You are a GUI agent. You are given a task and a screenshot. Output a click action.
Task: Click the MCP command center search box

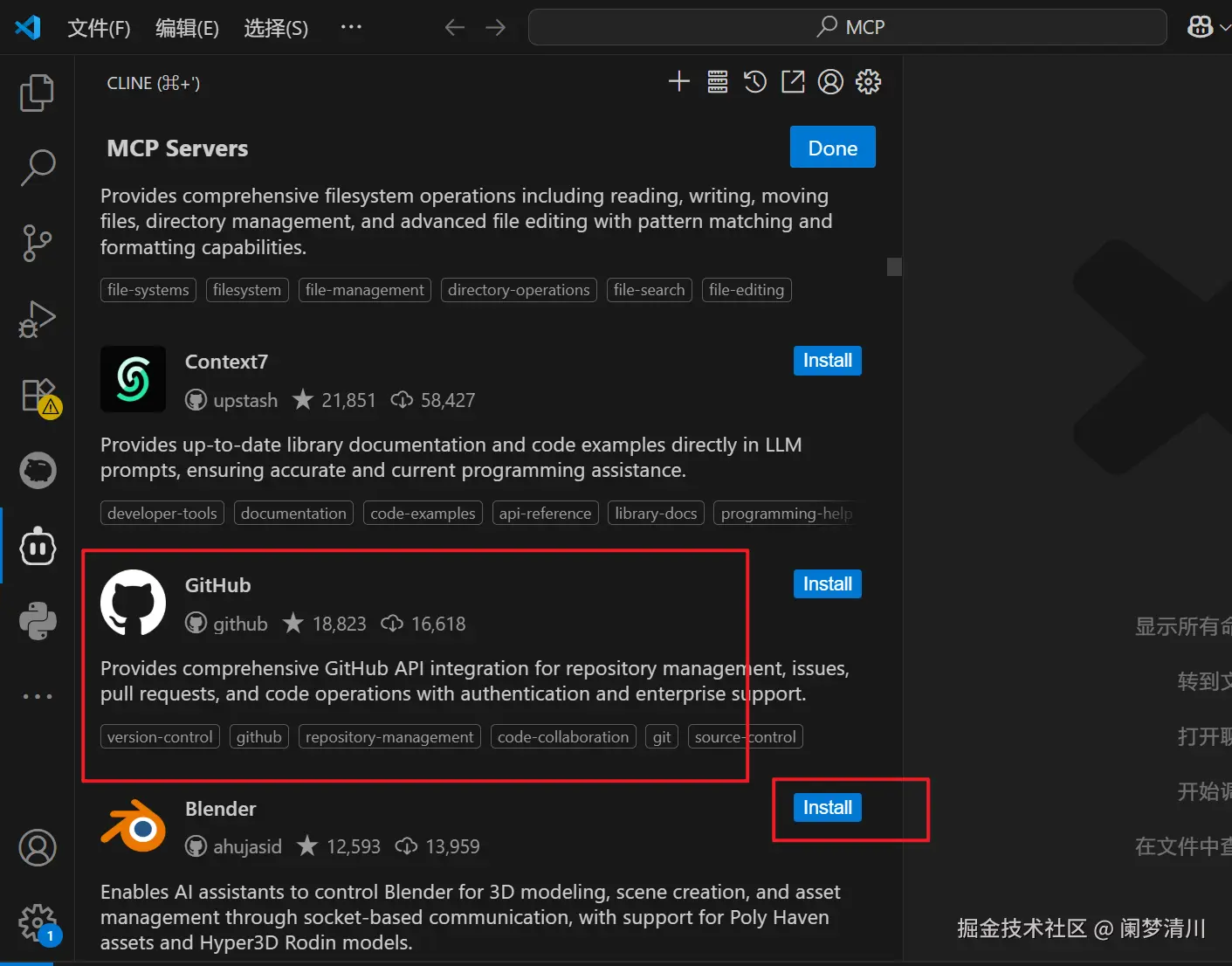coord(847,27)
